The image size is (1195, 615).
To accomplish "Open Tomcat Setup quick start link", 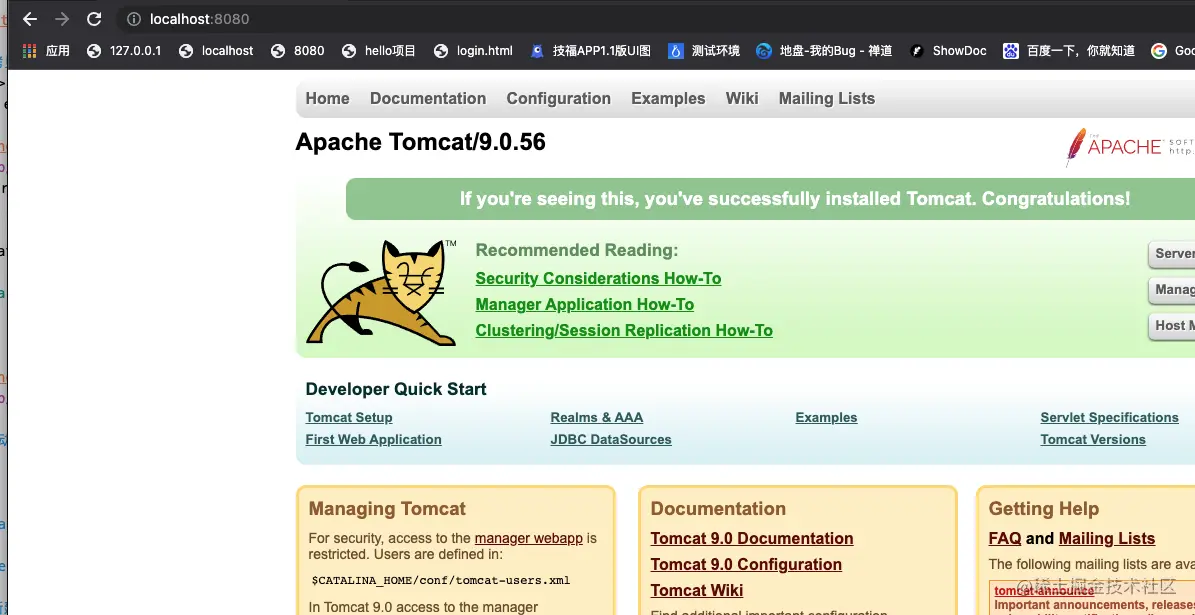I will click(349, 418).
